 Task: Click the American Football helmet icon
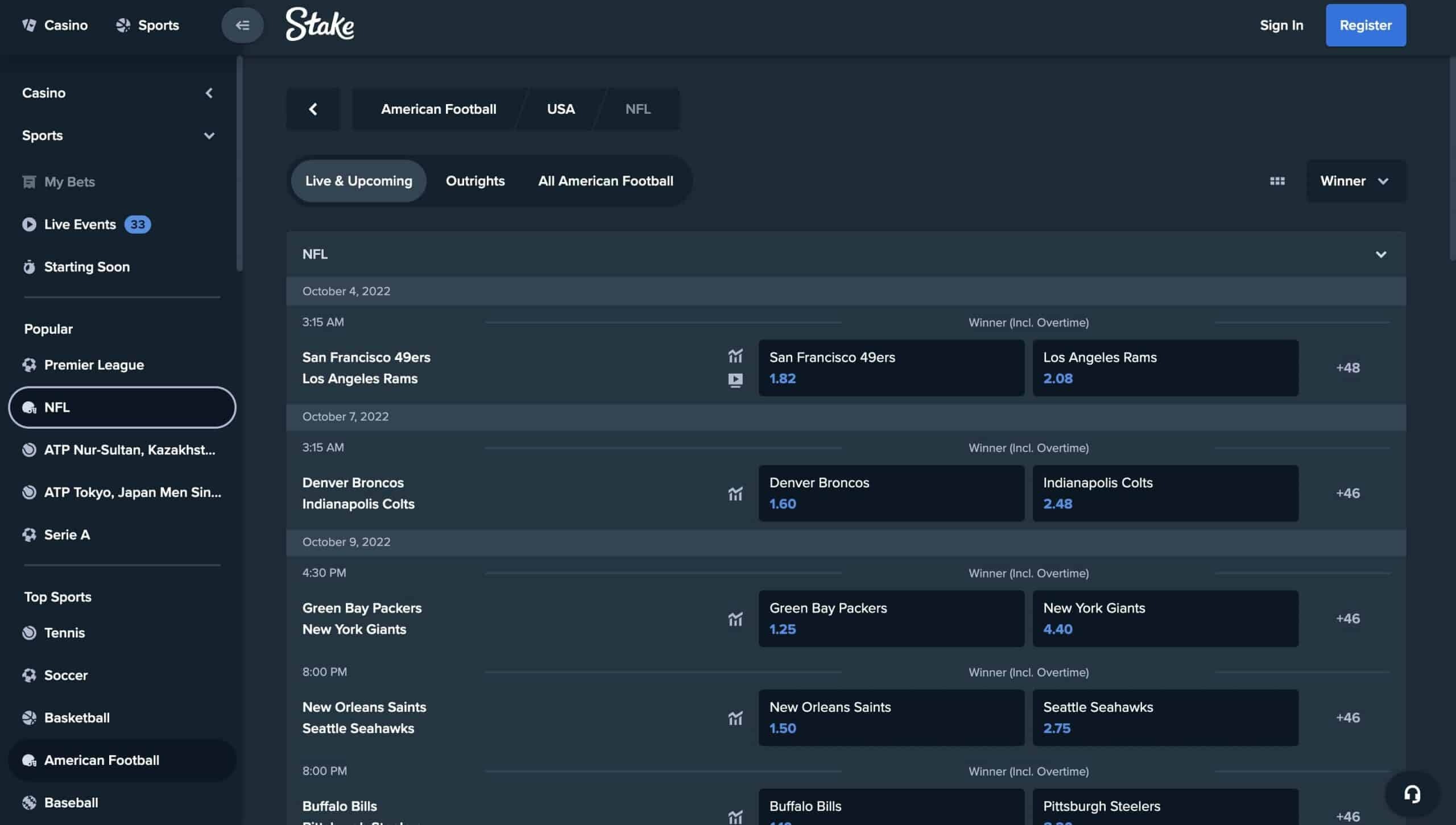(x=29, y=761)
